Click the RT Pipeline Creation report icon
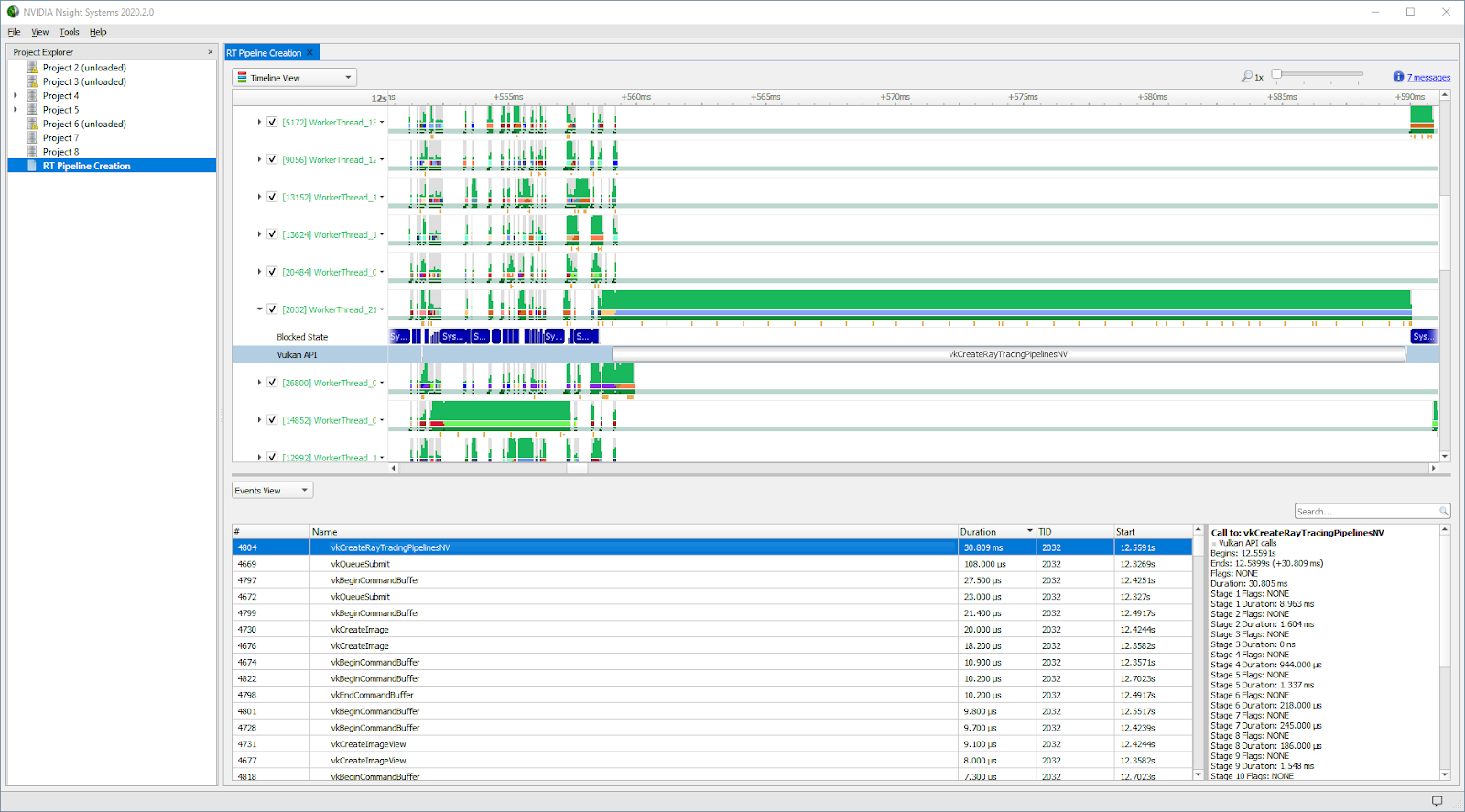Screen dimensions: 1465x812 [x=33, y=166]
